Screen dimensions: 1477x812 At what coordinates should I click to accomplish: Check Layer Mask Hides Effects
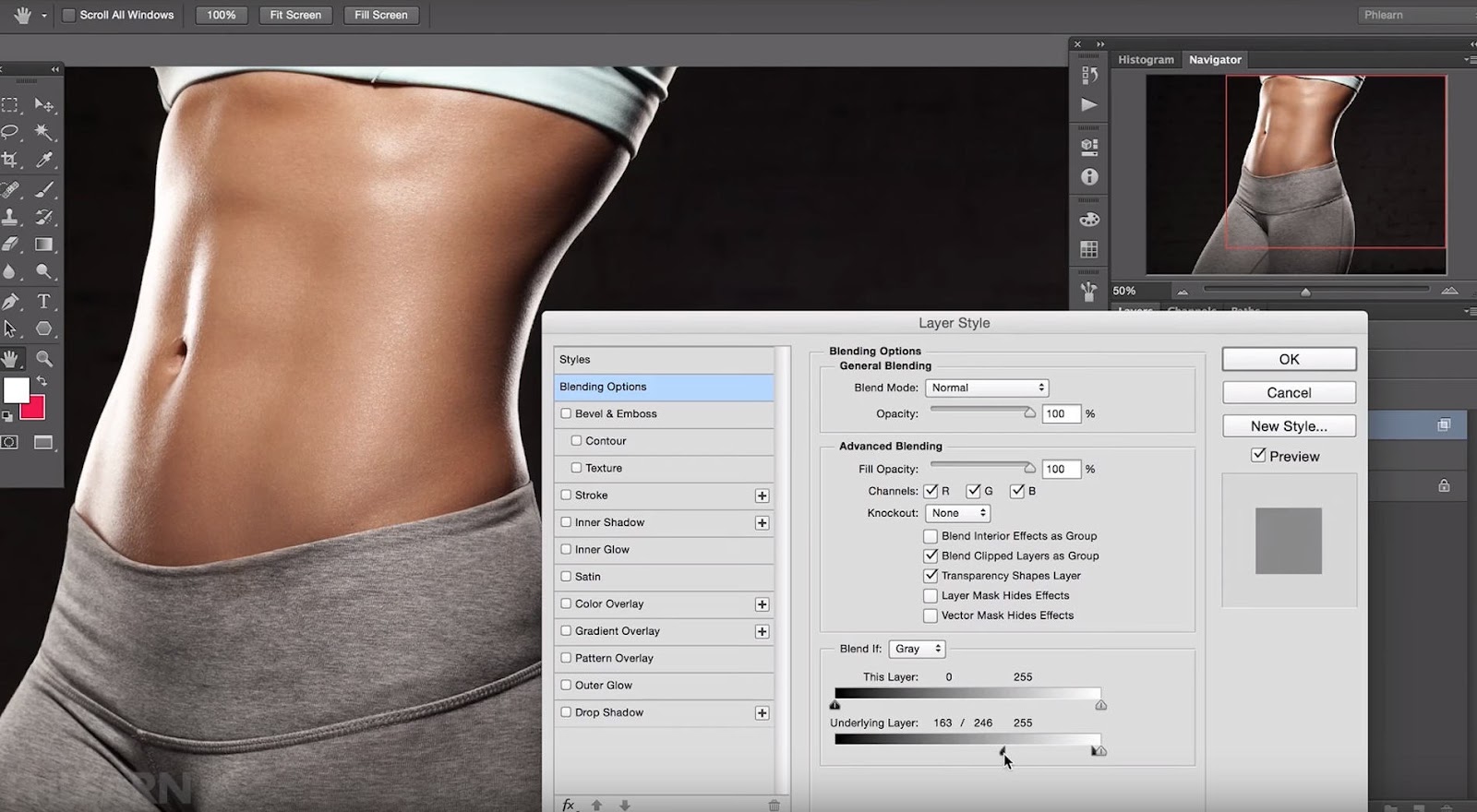(x=931, y=596)
